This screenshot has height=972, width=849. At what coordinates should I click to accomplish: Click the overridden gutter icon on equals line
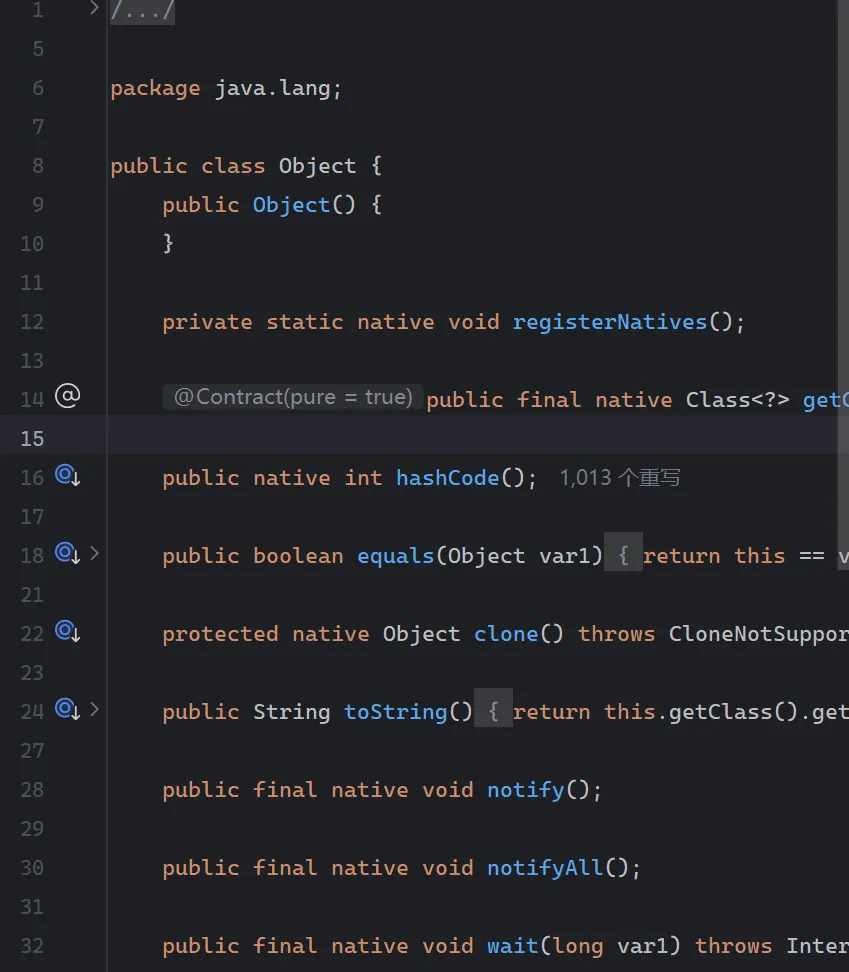tap(67, 553)
